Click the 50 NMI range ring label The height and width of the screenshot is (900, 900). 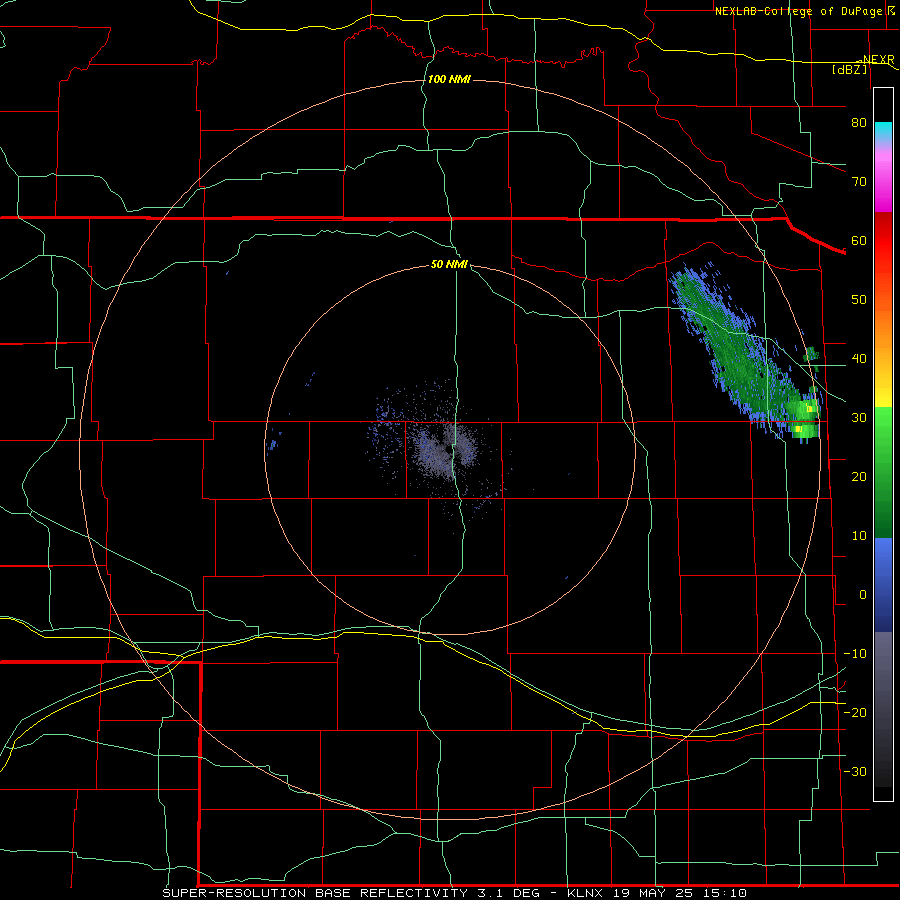tap(449, 264)
